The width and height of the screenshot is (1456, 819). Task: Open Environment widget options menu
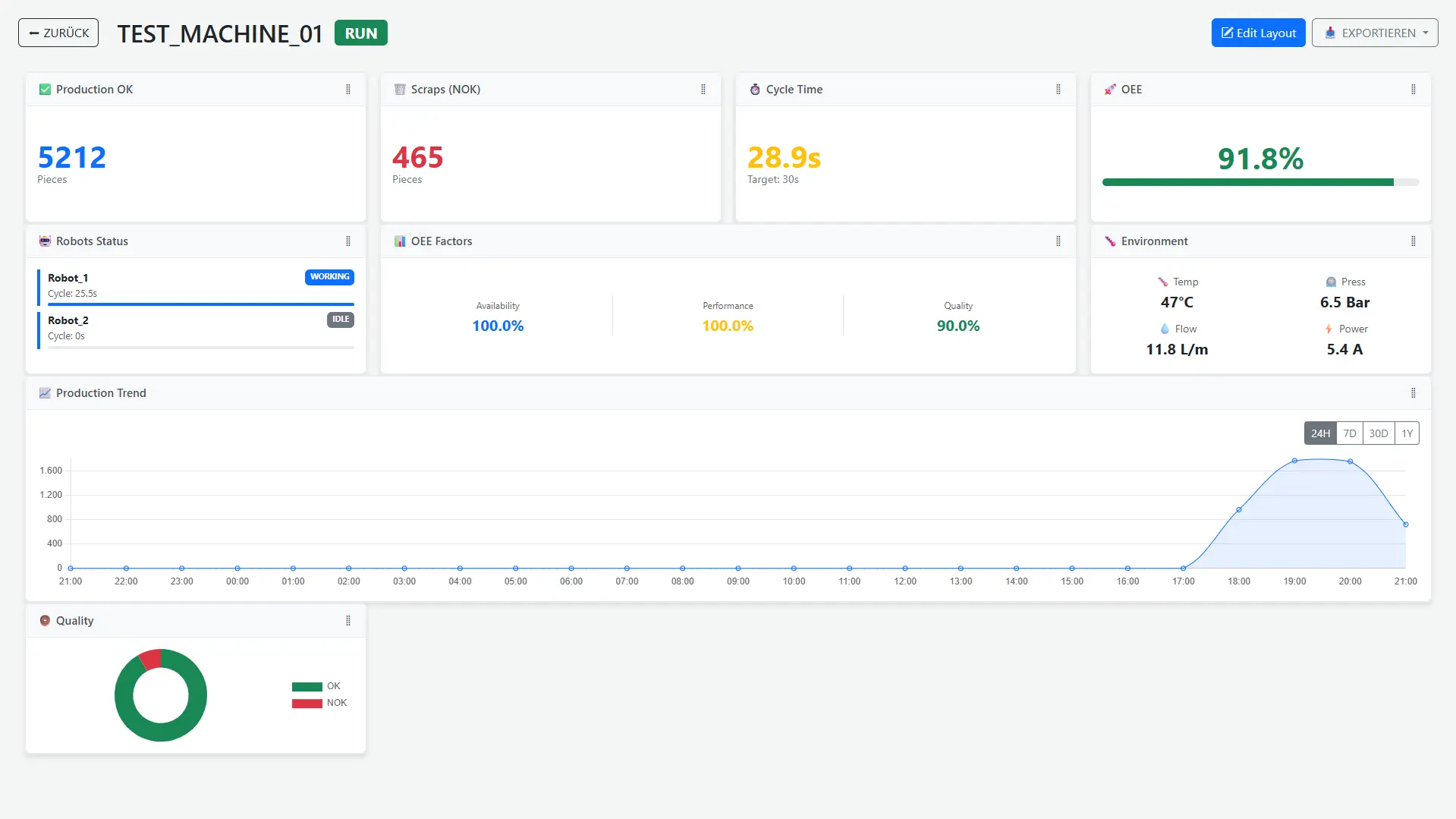(x=1414, y=241)
